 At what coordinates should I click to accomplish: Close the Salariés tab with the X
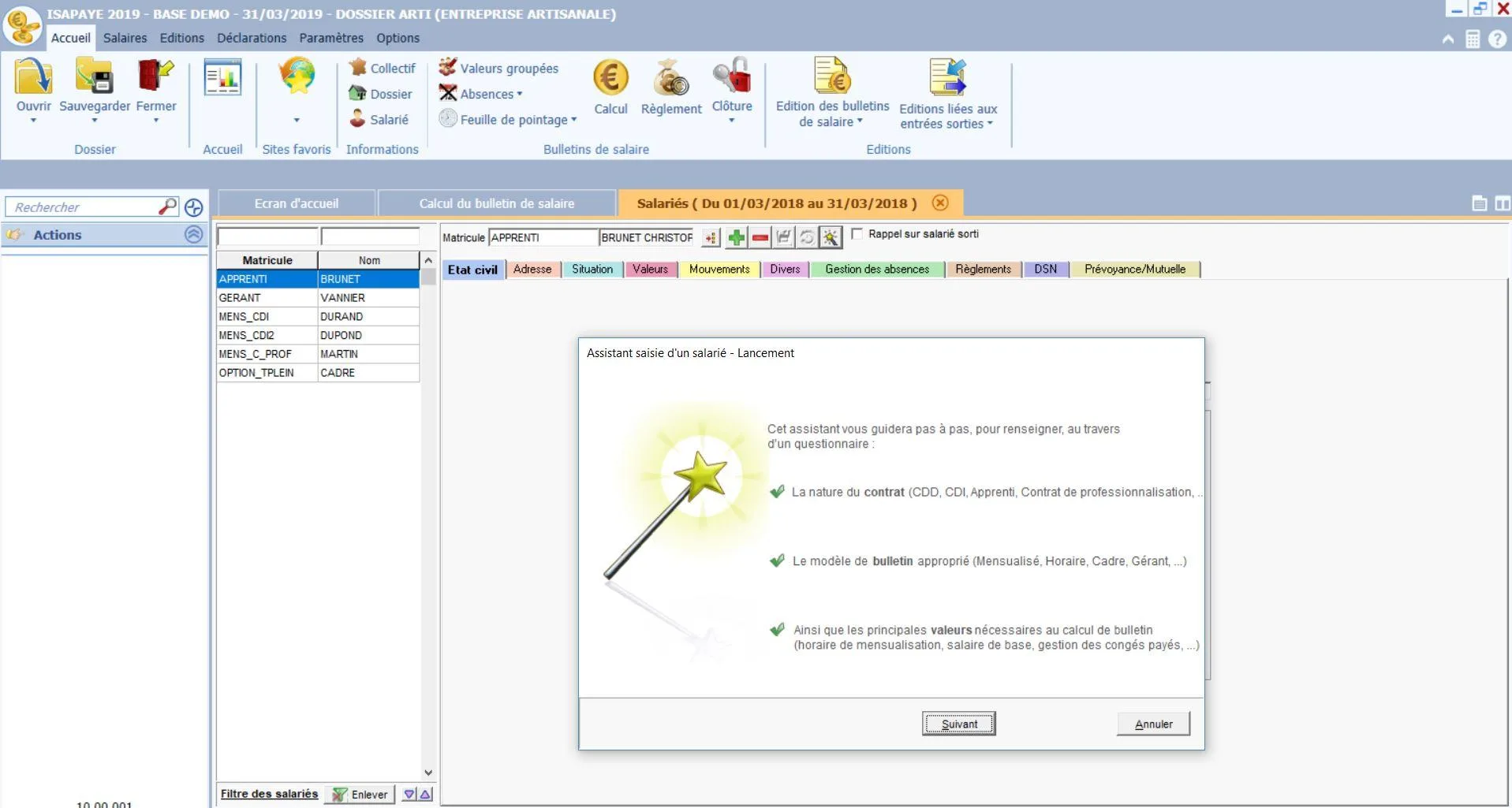tap(940, 203)
